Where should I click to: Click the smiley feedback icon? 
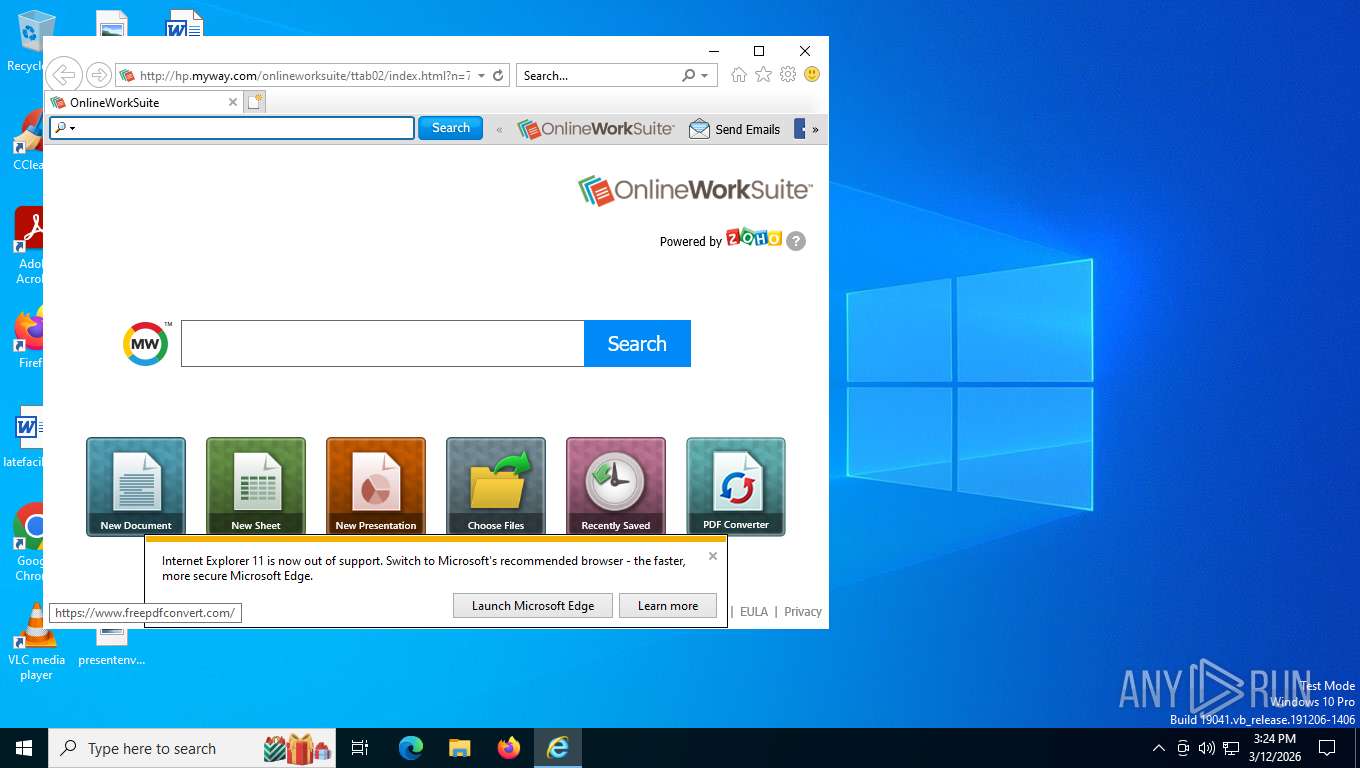(x=812, y=75)
